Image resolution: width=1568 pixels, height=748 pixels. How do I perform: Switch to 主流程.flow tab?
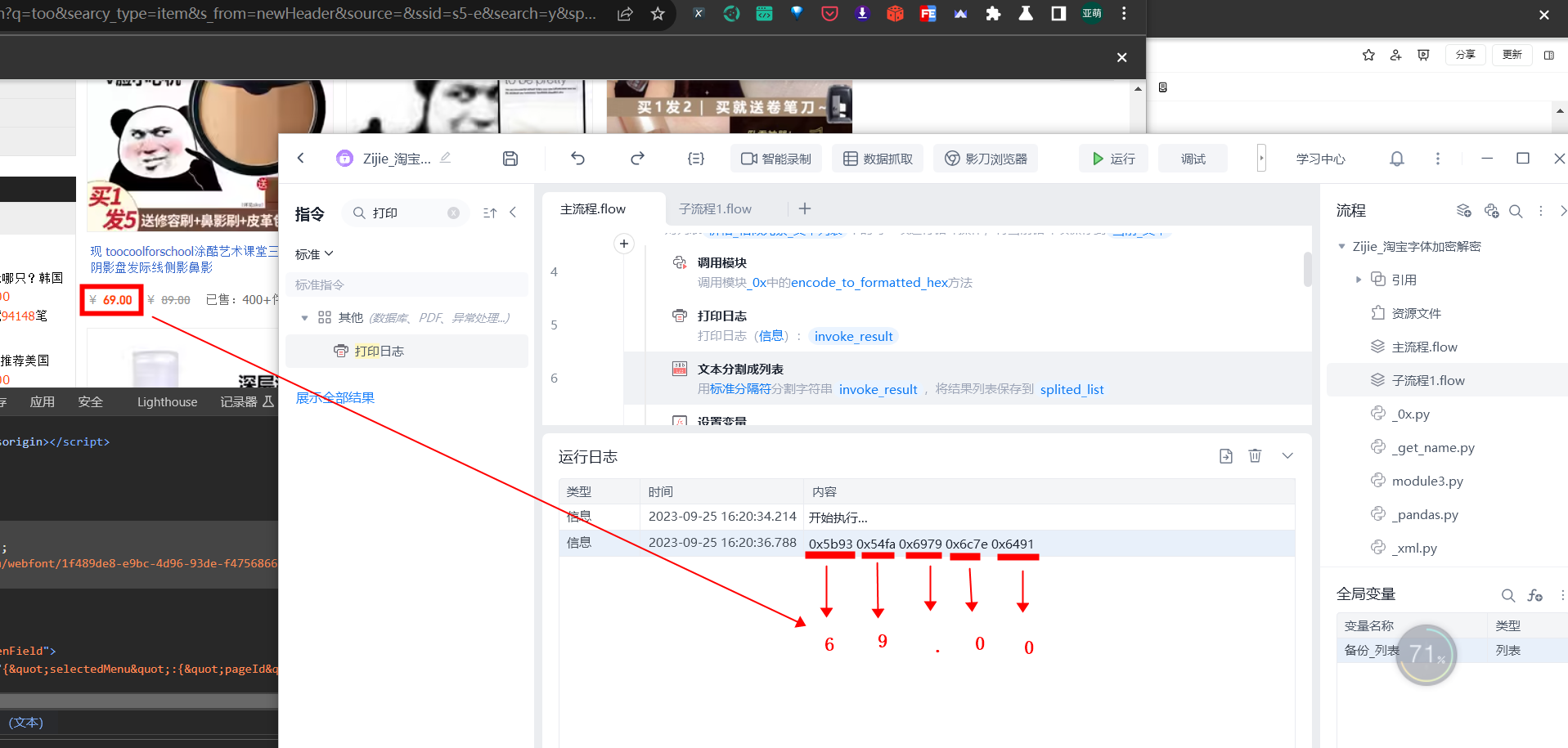[604, 209]
